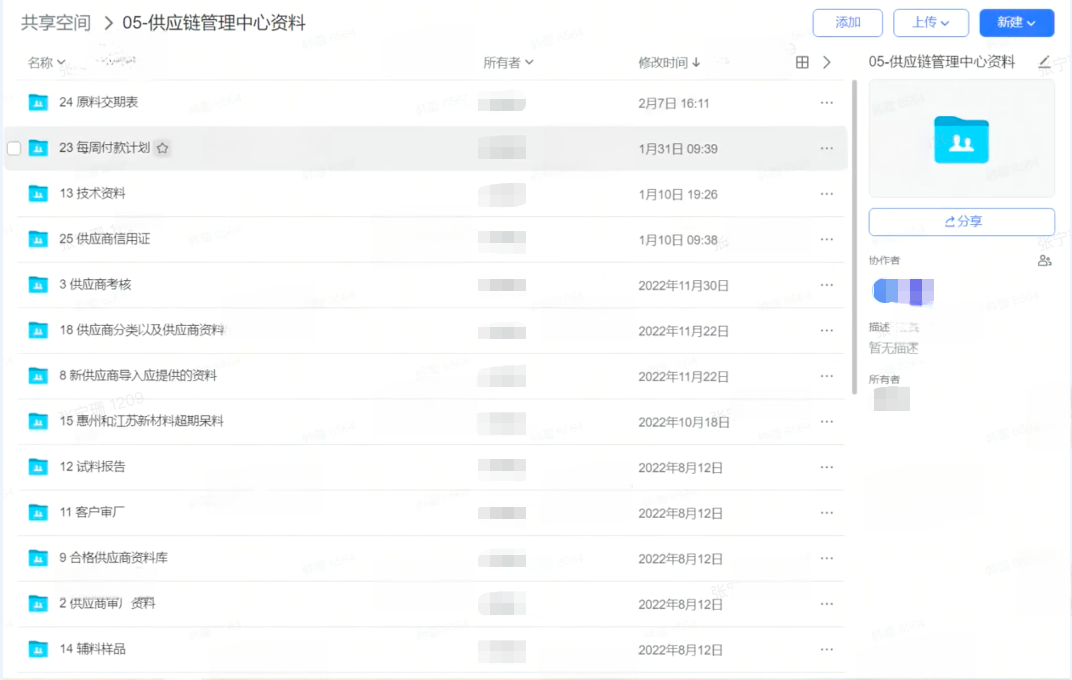
Task: Click the folder icon of 13 技术资料
Action: [38, 194]
